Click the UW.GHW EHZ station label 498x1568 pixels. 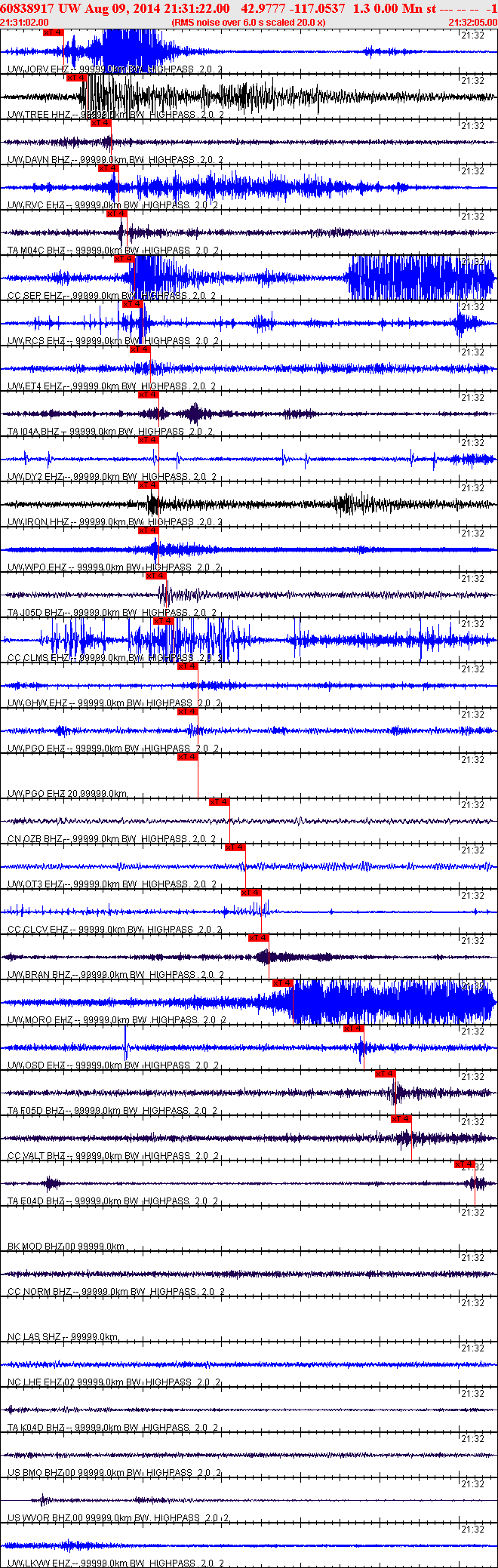point(37,703)
